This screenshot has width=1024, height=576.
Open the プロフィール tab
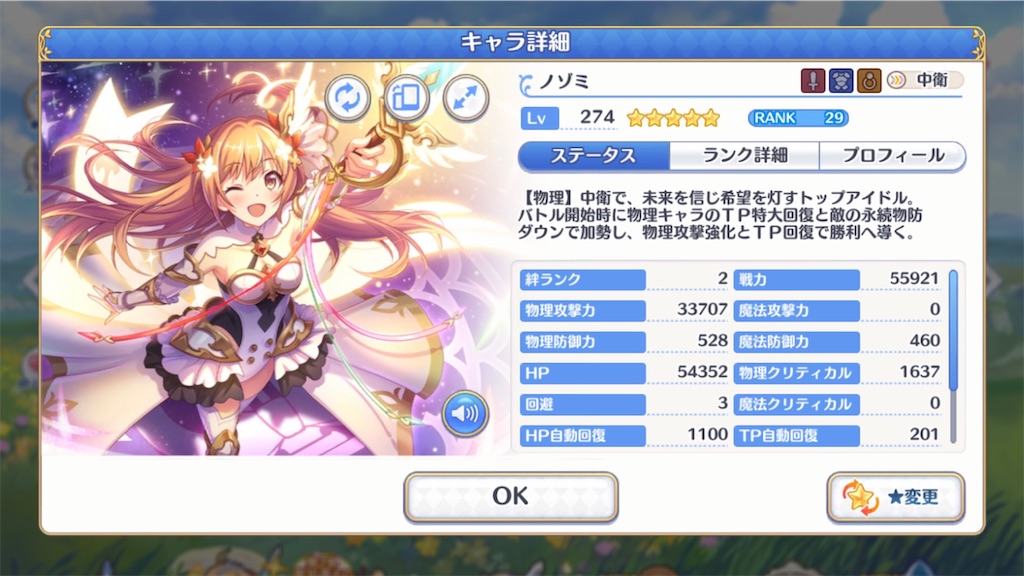(893, 156)
